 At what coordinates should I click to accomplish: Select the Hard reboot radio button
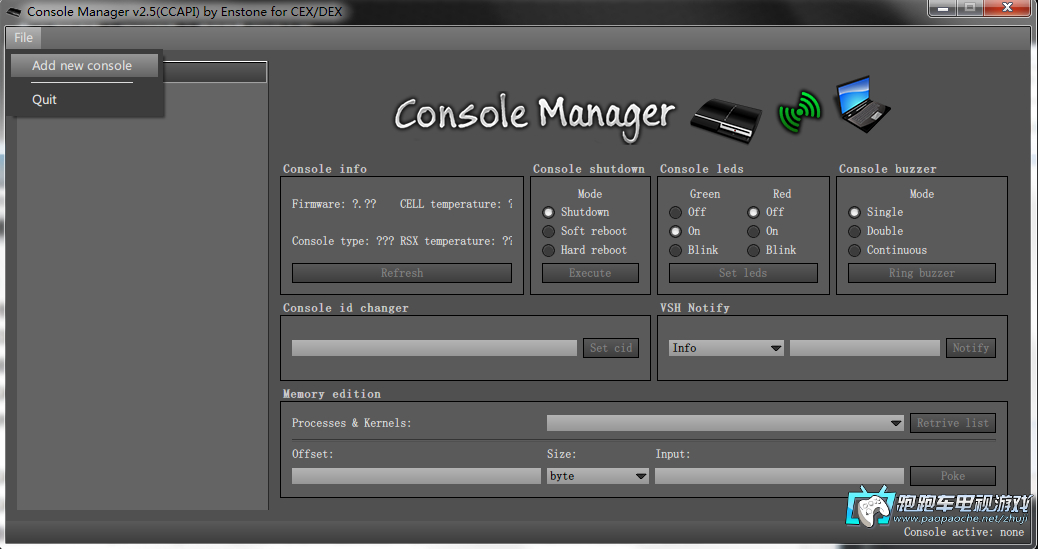pyautogui.click(x=548, y=250)
